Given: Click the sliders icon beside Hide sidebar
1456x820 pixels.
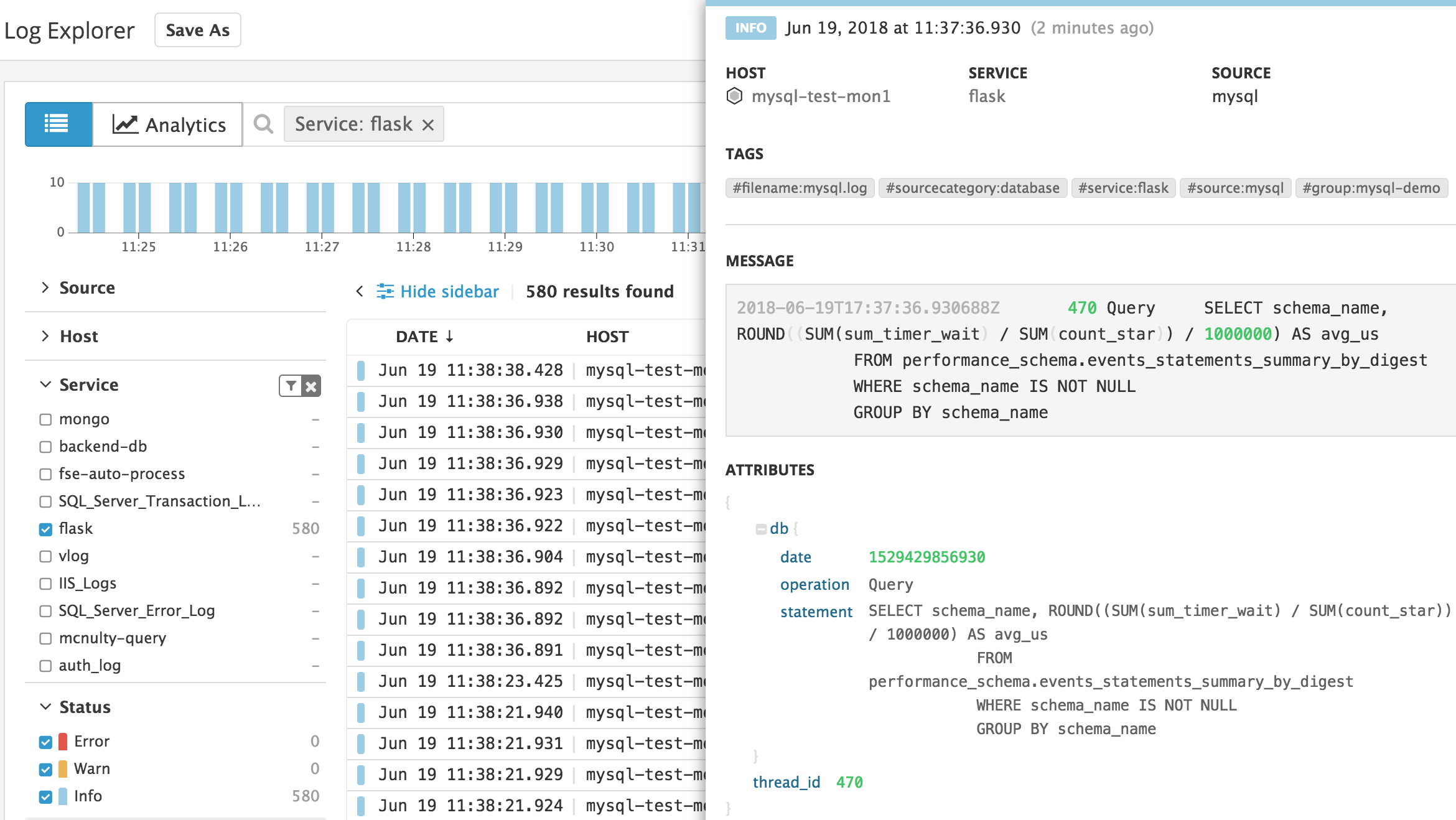Looking at the screenshot, I should [386, 291].
